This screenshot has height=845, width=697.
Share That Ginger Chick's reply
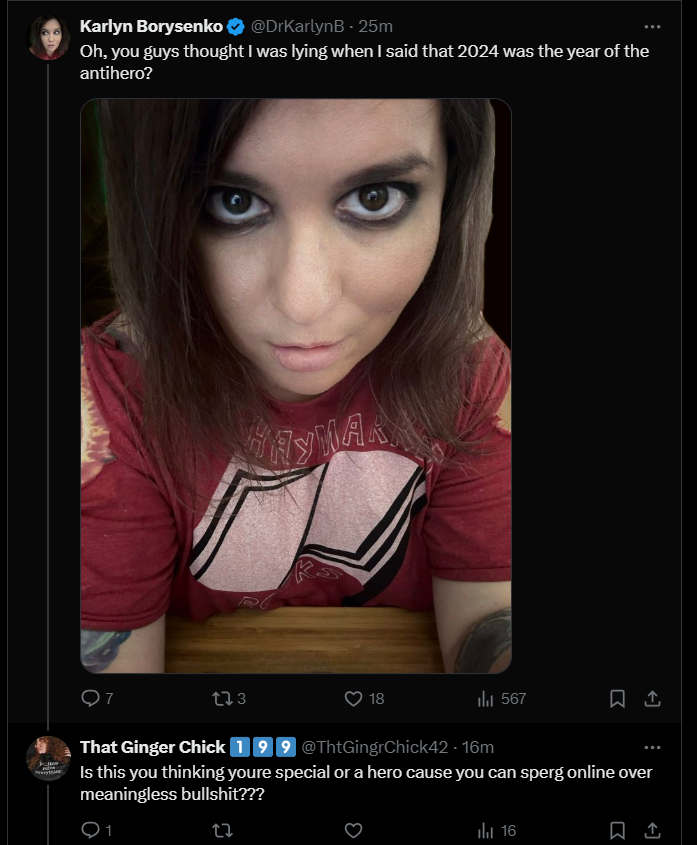[x=652, y=830]
